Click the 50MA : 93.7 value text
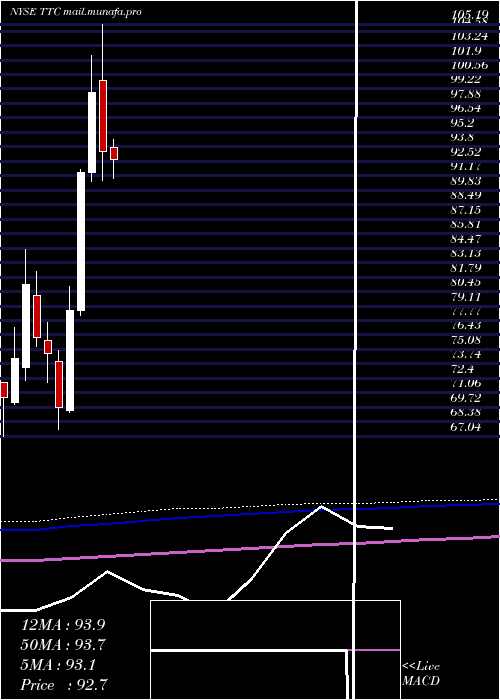Screen dimensions: 500x700 [x=63, y=645]
